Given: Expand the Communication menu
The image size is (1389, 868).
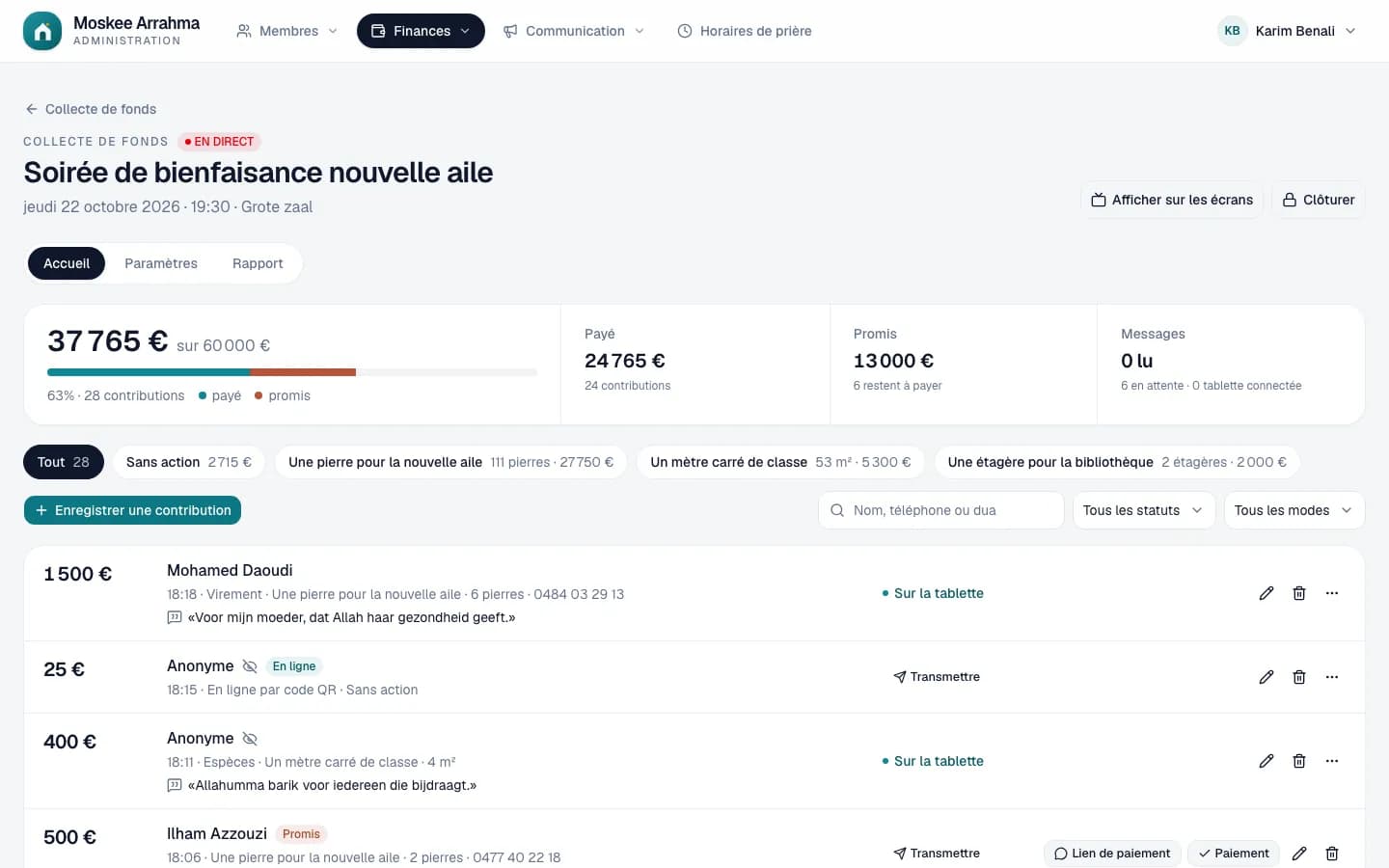Looking at the screenshot, I should pos(574,31).
